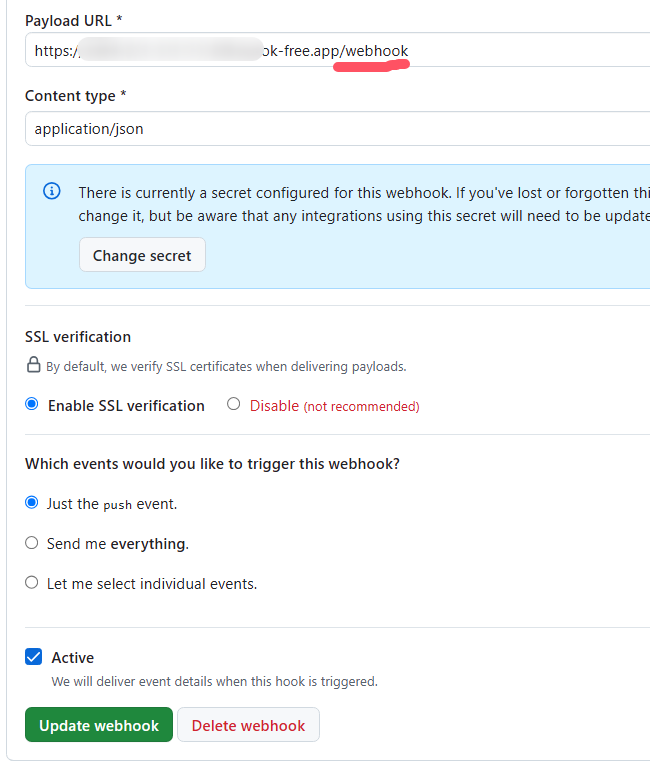
Task: Click the Content type label
Action: 75,95
